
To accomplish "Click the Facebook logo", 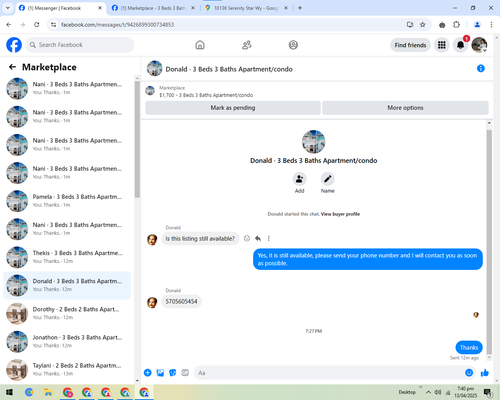I will [14, 45].
